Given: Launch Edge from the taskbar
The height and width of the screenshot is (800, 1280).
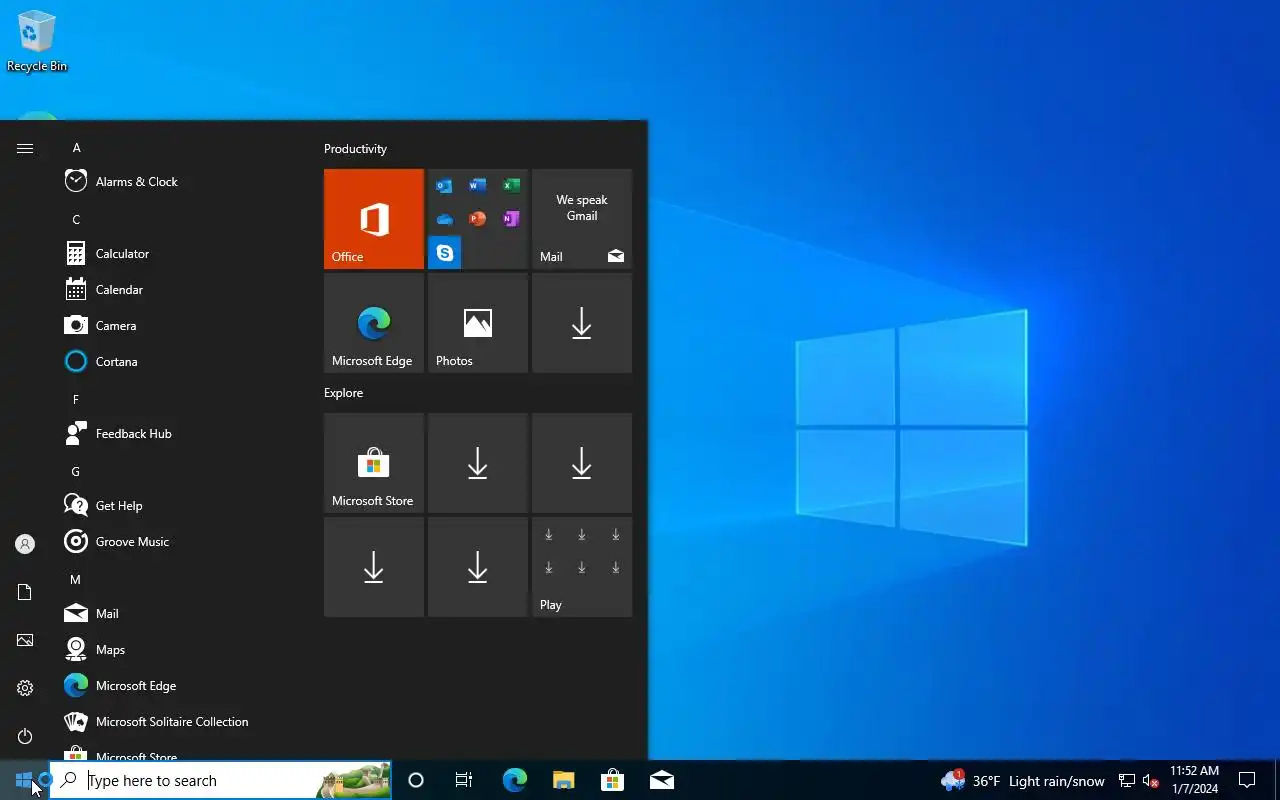Looking at the screenshot, I should tap(514, 780).
